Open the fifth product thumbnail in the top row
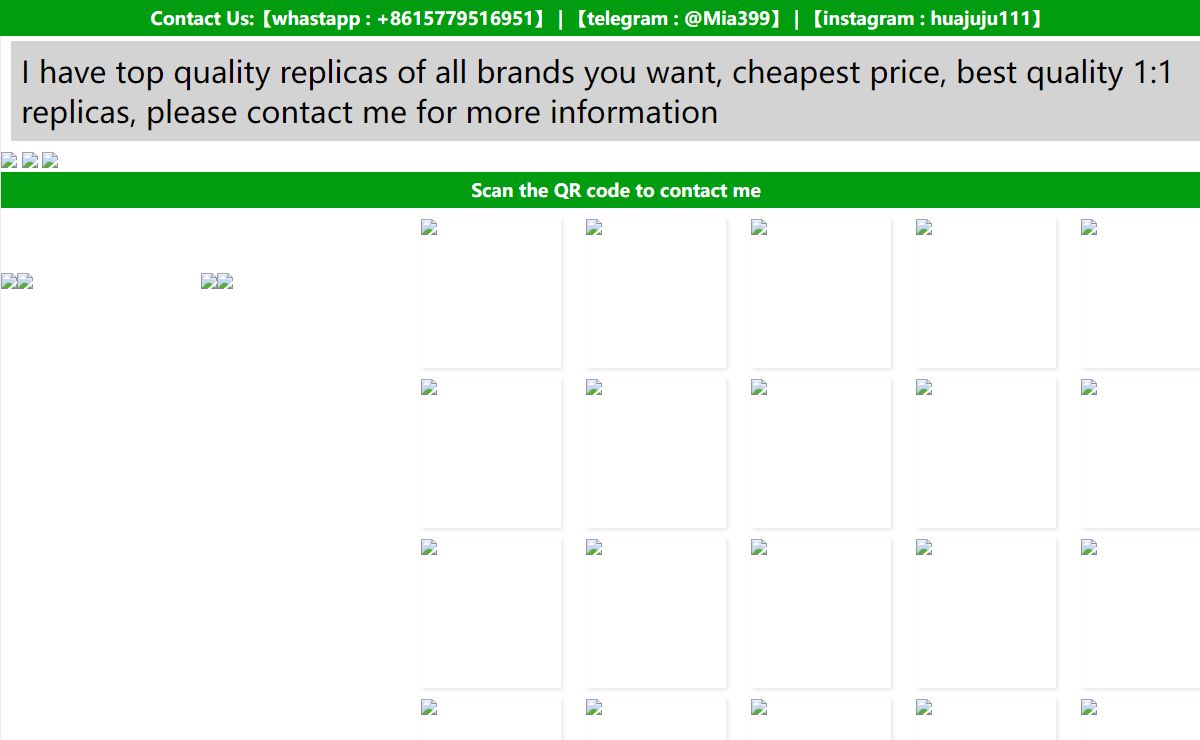This screenshot has width=1200, height=740. click(1142, 292)
